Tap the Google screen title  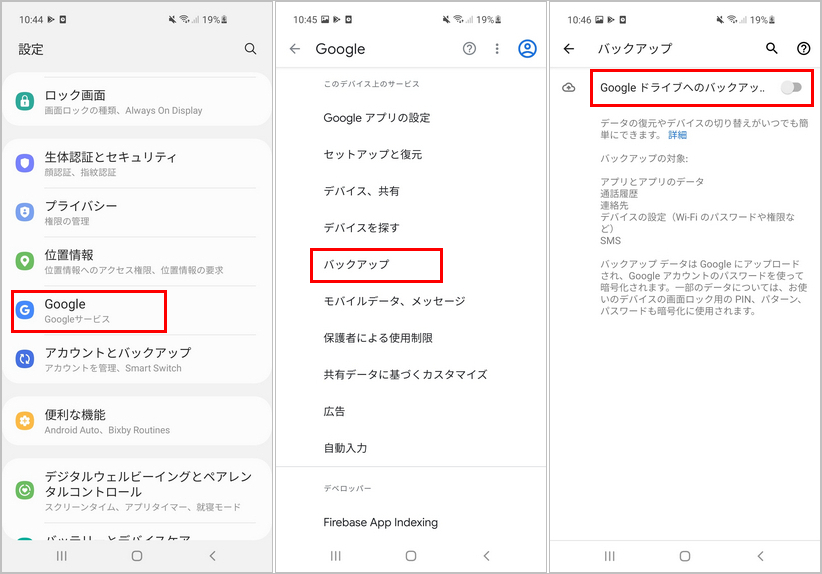tap(340, 49)
